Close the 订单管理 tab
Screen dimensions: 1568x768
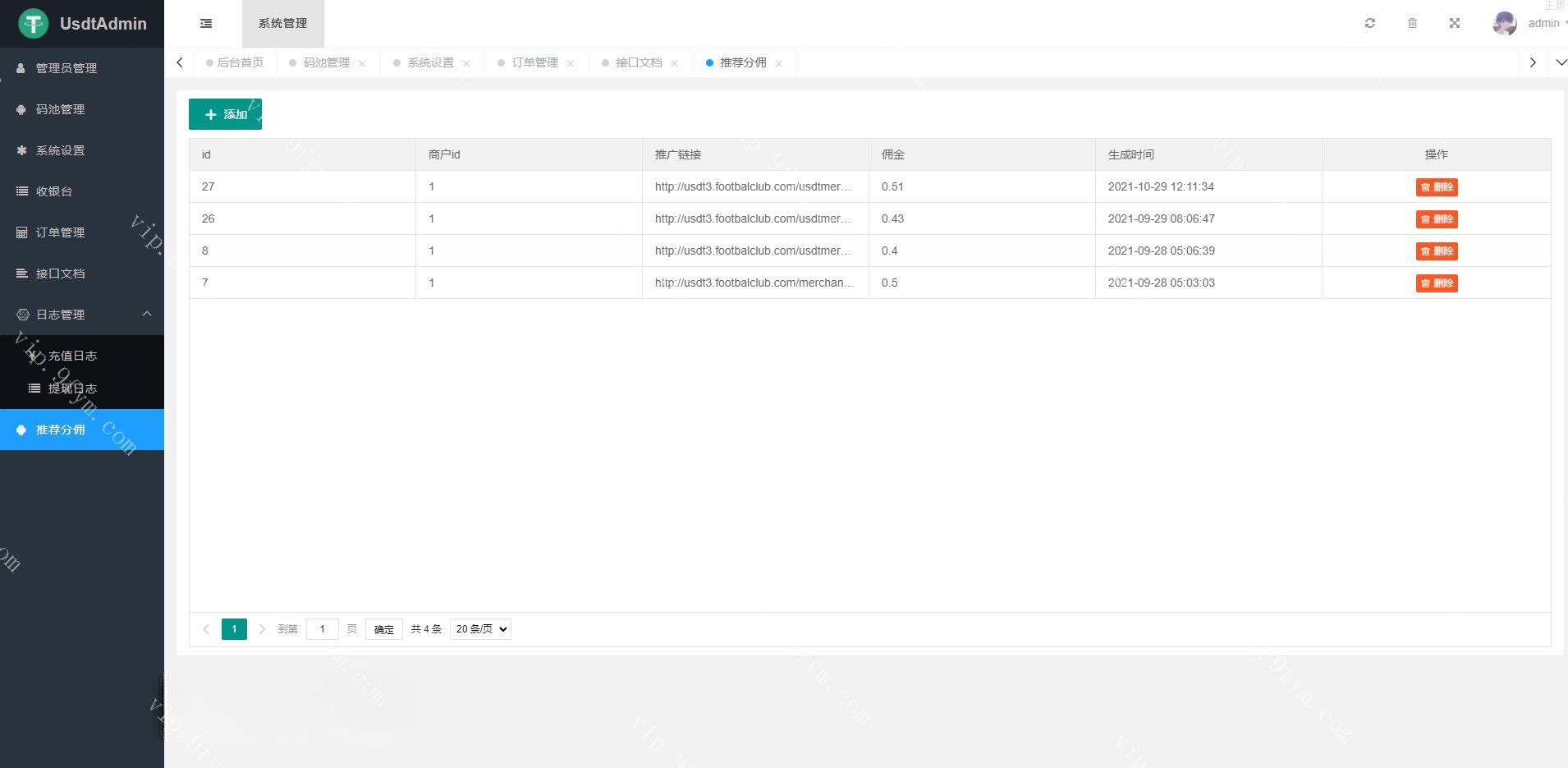[x=571, y=63]
